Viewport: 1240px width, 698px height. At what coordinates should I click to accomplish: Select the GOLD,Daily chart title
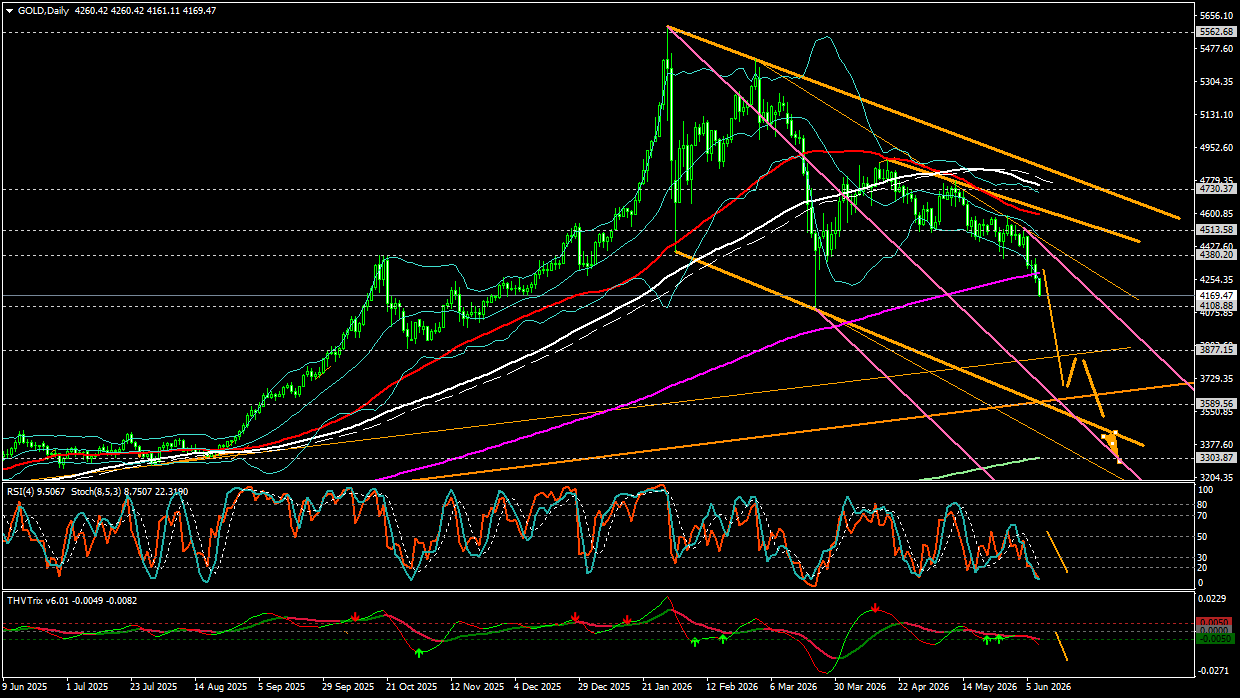[44, 10]
